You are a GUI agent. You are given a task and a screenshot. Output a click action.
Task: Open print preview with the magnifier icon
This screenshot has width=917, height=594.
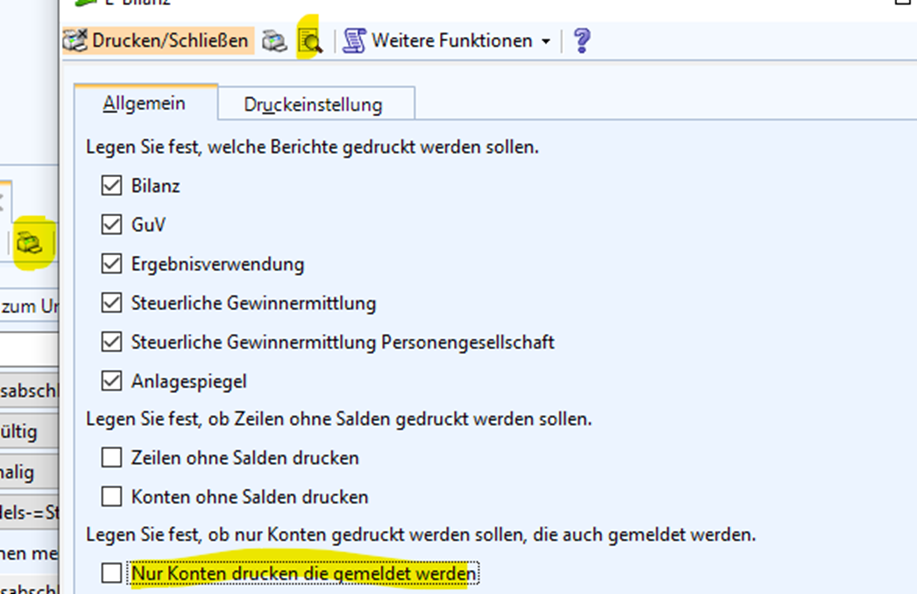[310, 41]
